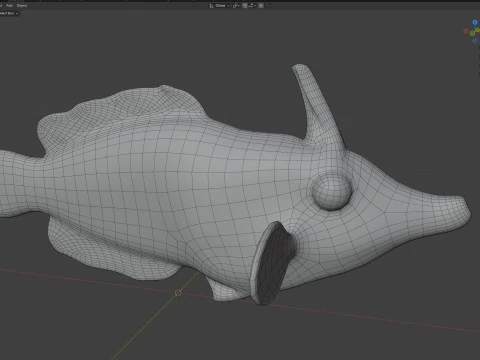Click the faded blue negative Z gizmo axis
Image resolution: width=480 pixels, height=360 pixels.
tap(475, 41)
